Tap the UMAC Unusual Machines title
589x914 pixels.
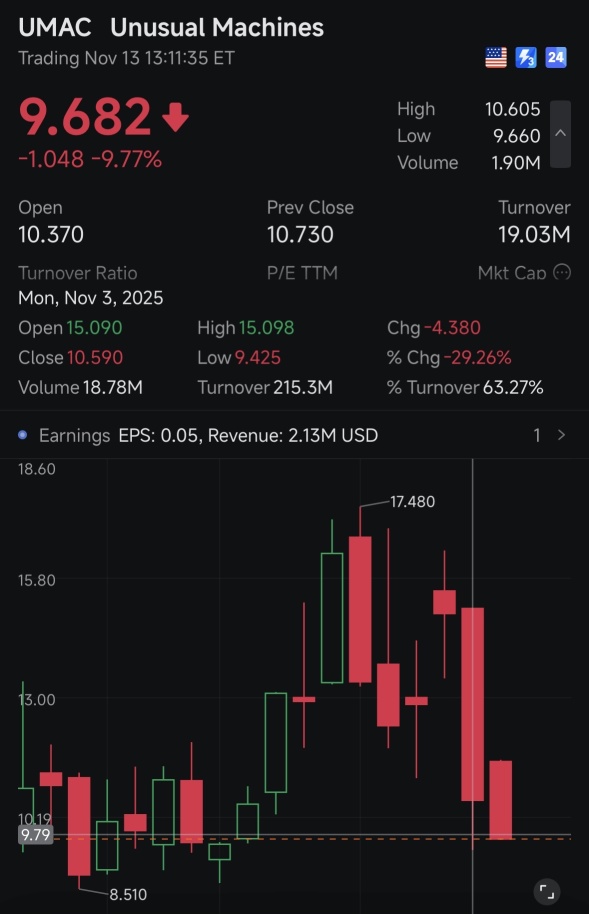(x=171, y=27)
